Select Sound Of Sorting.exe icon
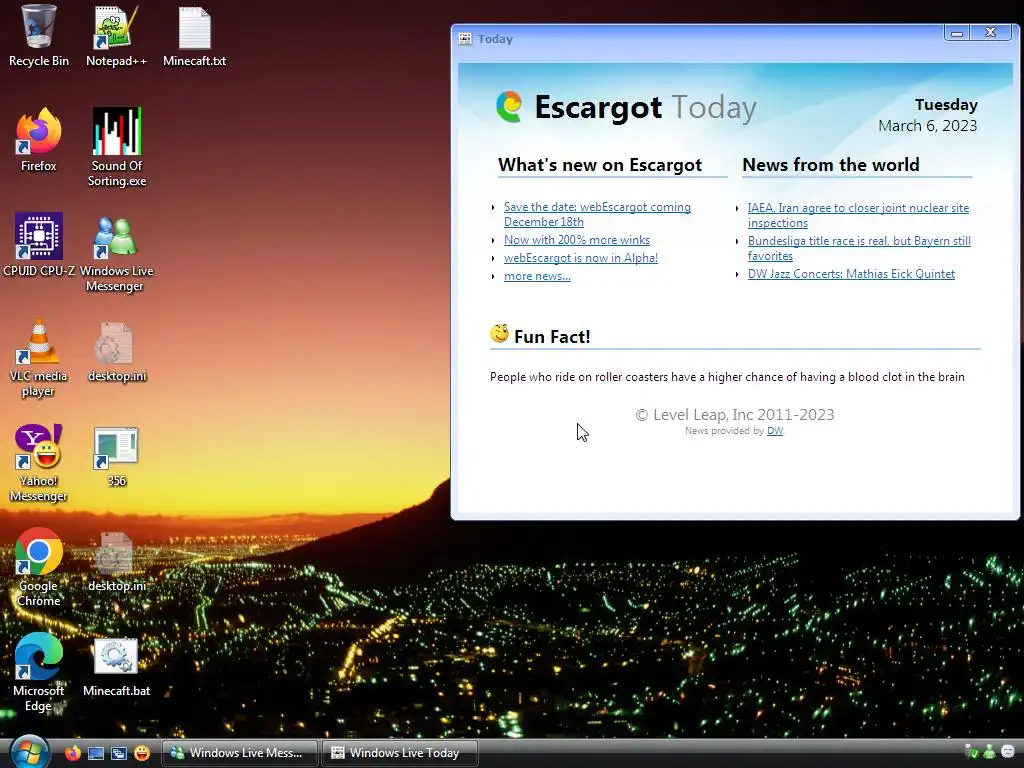1024x768 pixels. point(116,147)
